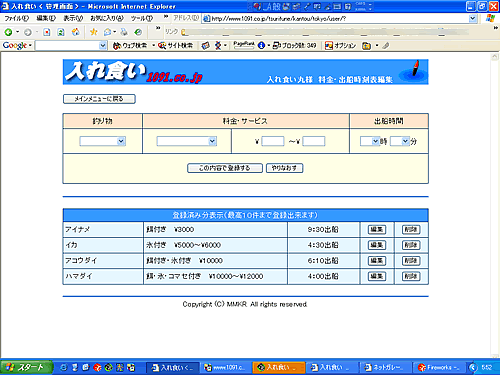Open the 表示 menu
The height and width of the screenshot is (375, 500).
click(73, 18)
